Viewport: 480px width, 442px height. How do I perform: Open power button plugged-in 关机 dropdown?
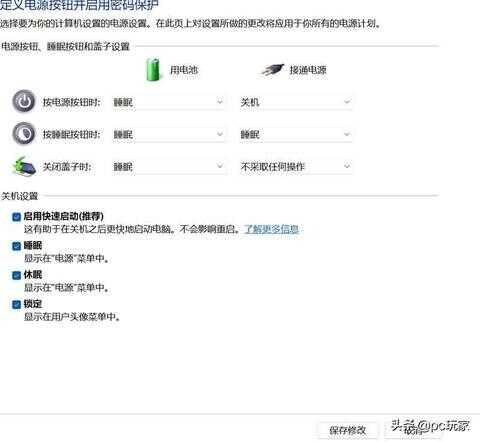point(295,102)
